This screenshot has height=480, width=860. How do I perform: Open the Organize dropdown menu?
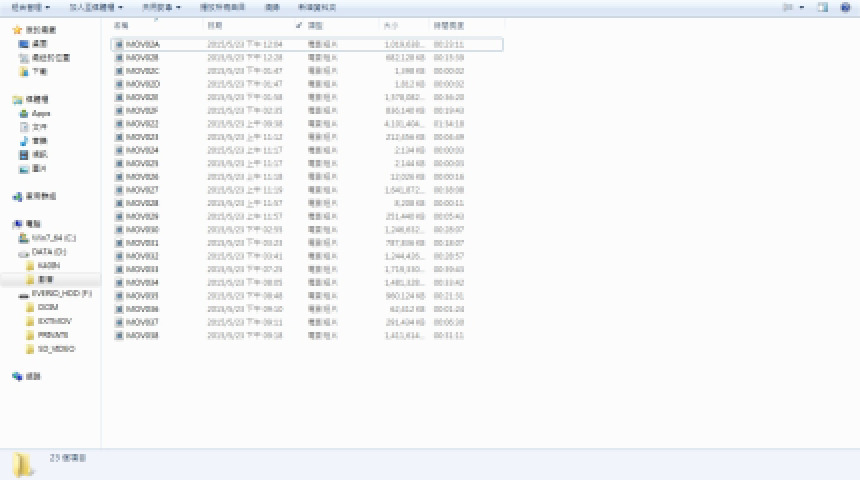click(29, 7)
